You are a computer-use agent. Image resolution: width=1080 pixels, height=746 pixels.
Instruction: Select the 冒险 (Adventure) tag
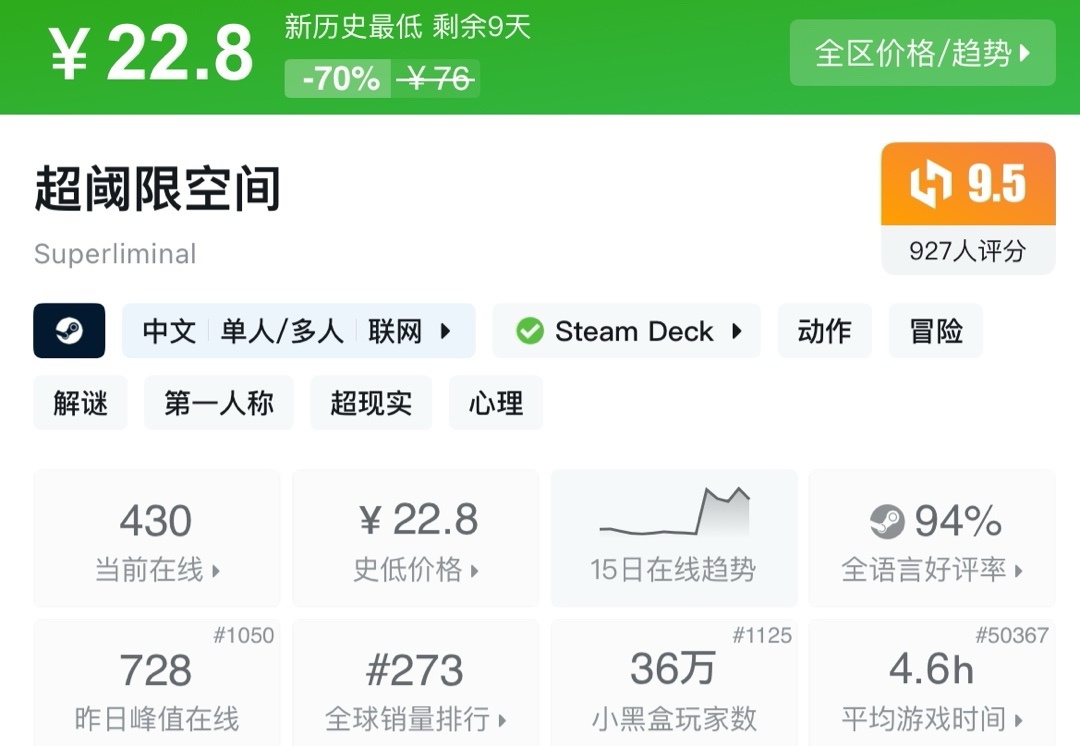(935, 331)
